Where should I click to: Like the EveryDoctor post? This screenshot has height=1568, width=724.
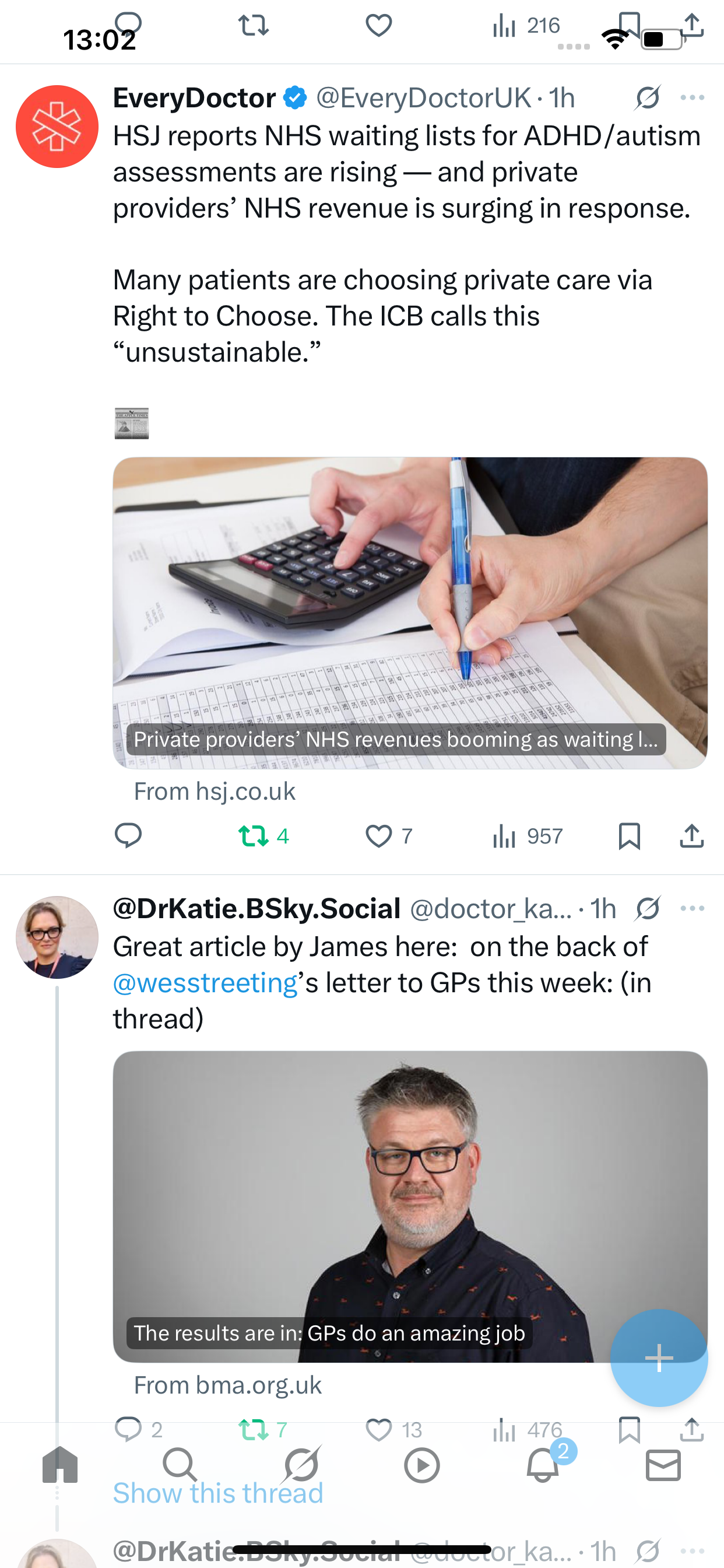(378, 836)
